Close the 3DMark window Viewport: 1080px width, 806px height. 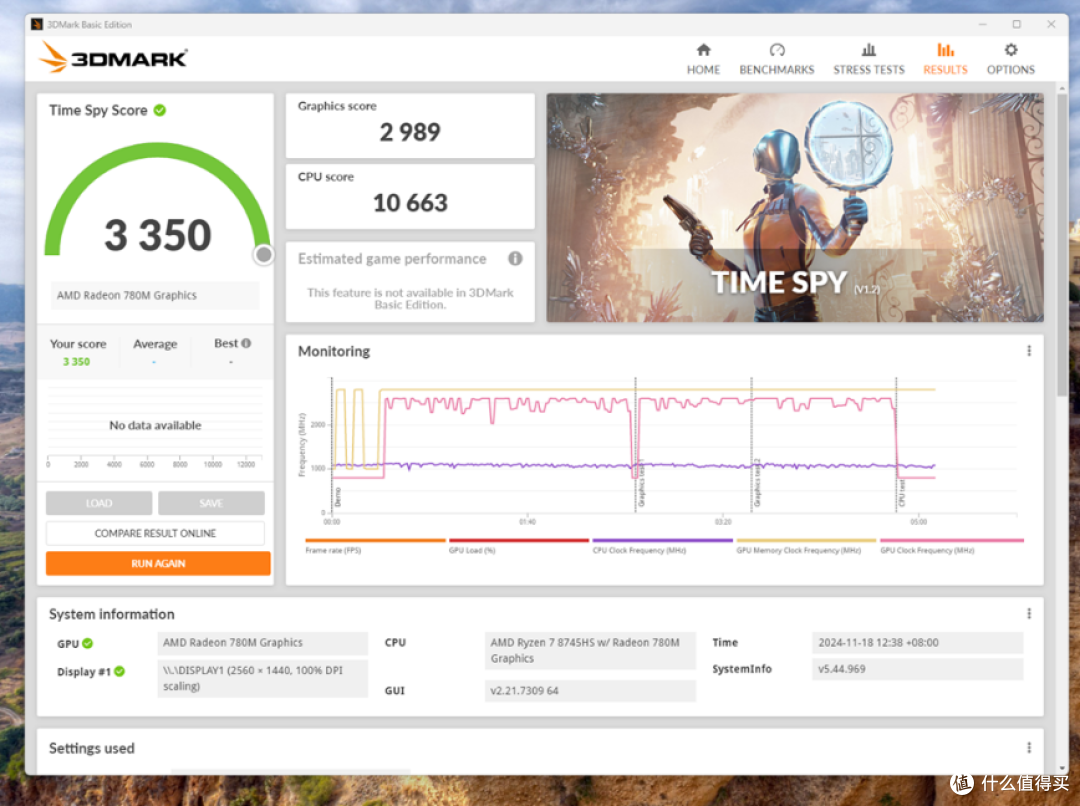tap(1051, 24)
